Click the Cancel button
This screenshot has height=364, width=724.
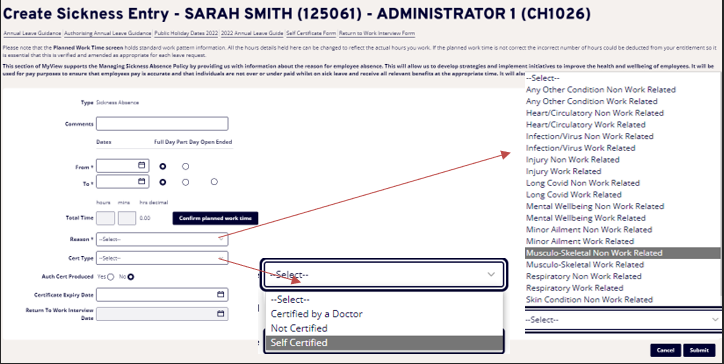coord(665,350)
